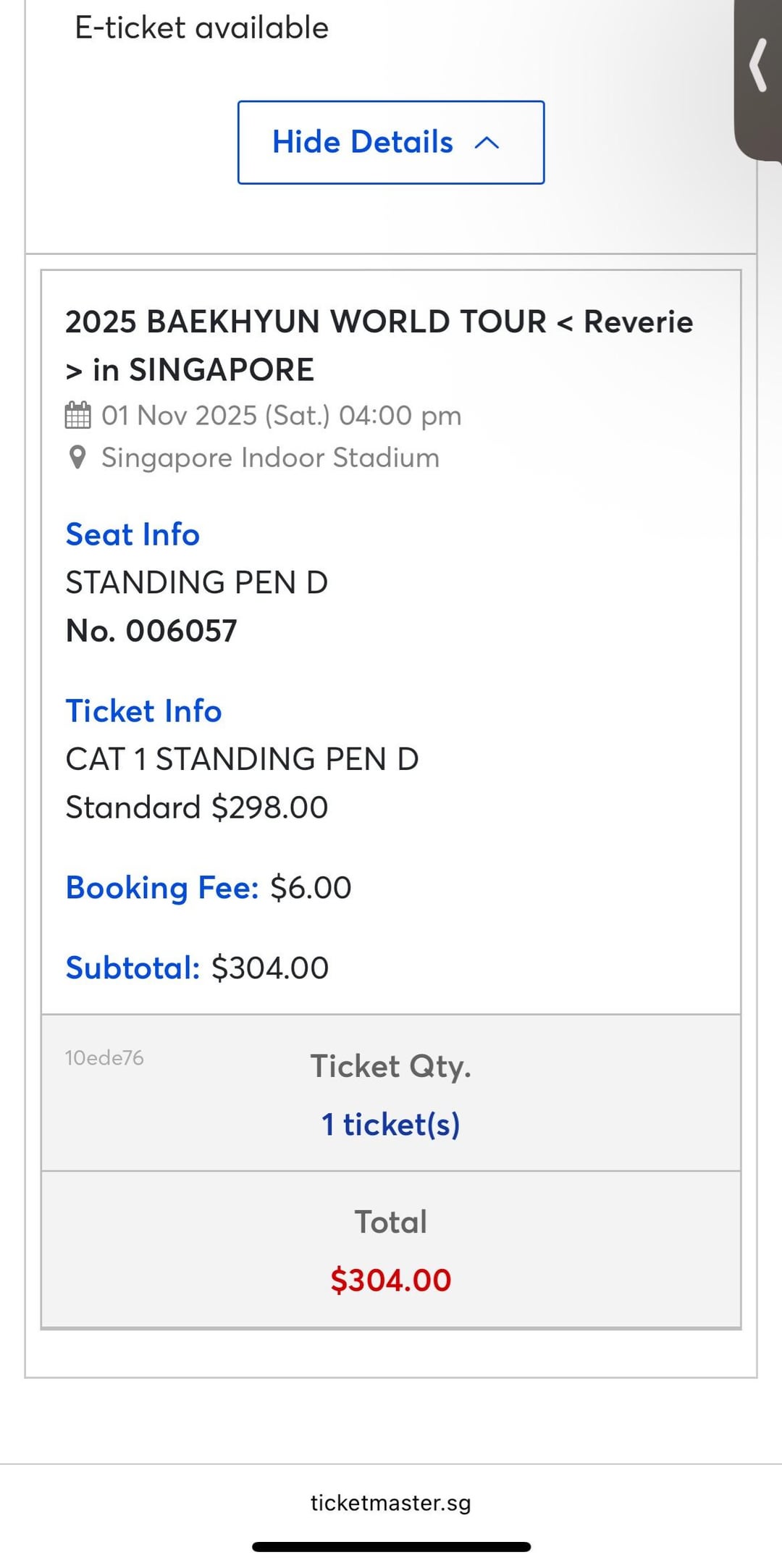Viewport: 782px width, 1568px height.
Task: Tap the Singapore Indoor Stadium venue text
Action: pyautogui.click(x=270, y=458)
